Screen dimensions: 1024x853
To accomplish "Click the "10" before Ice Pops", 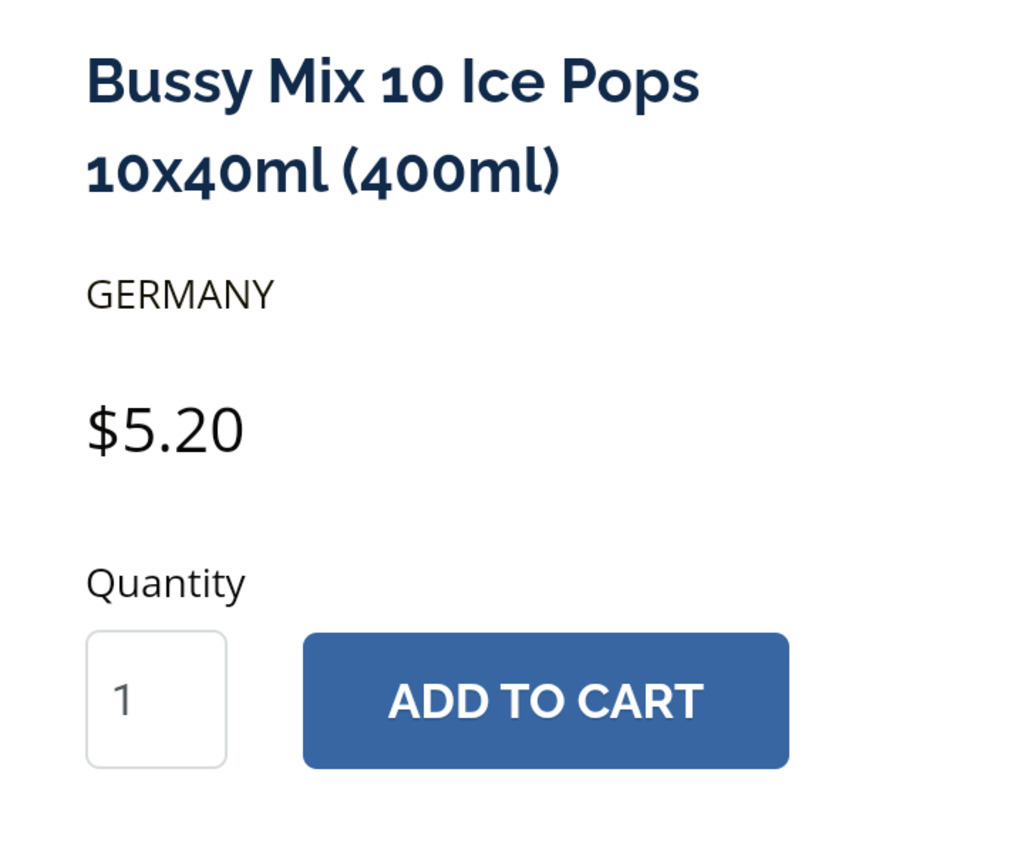I will coord(412,82).
